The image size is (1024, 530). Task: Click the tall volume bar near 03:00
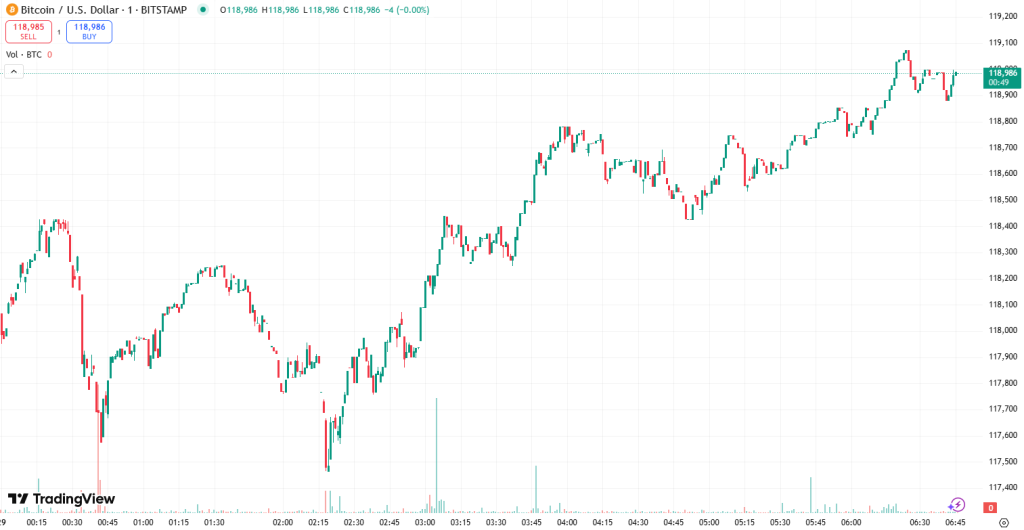436,450
